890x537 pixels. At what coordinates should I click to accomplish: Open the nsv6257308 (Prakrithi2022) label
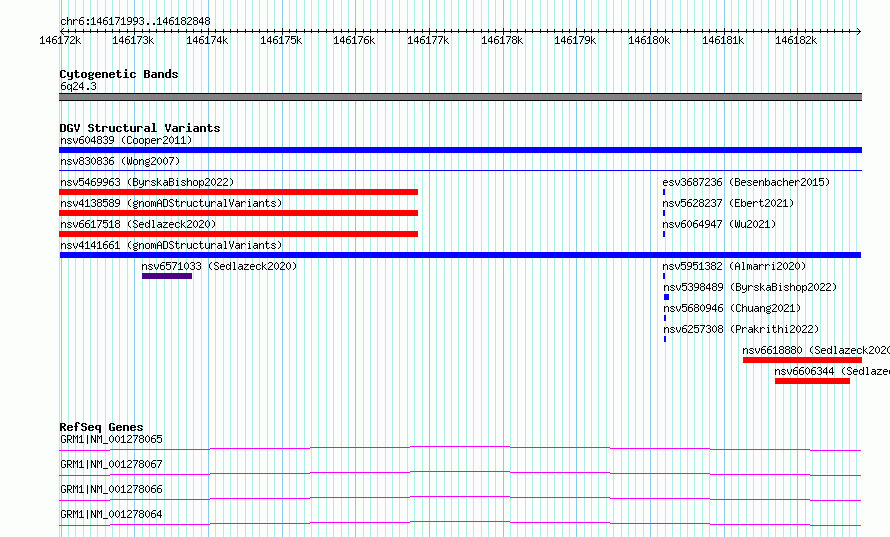pos(741,329)
